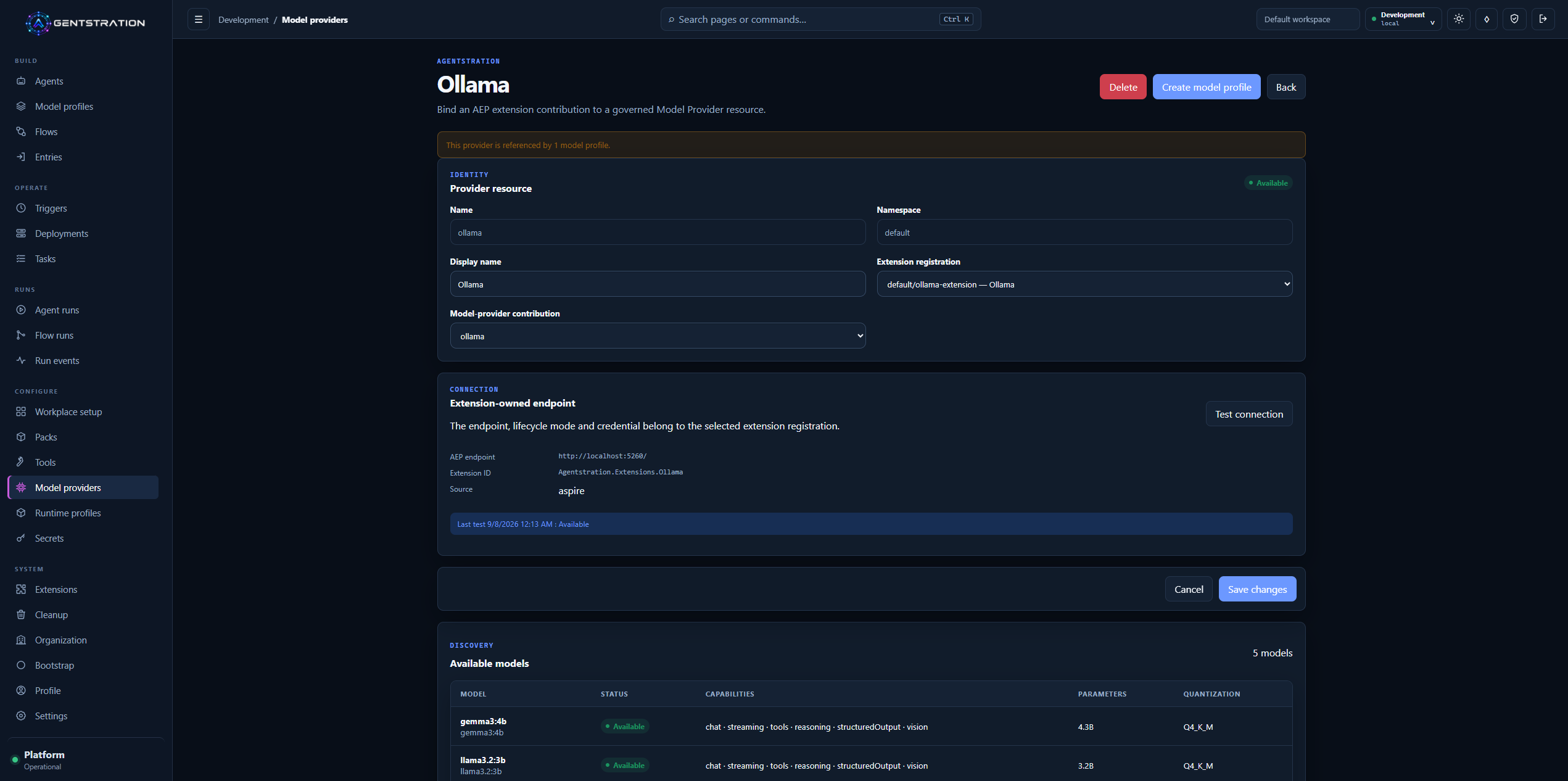Viewport: 1568px width, 781px height.
Task: Open the Default workspace selector
Action: tap(1308, 19)
